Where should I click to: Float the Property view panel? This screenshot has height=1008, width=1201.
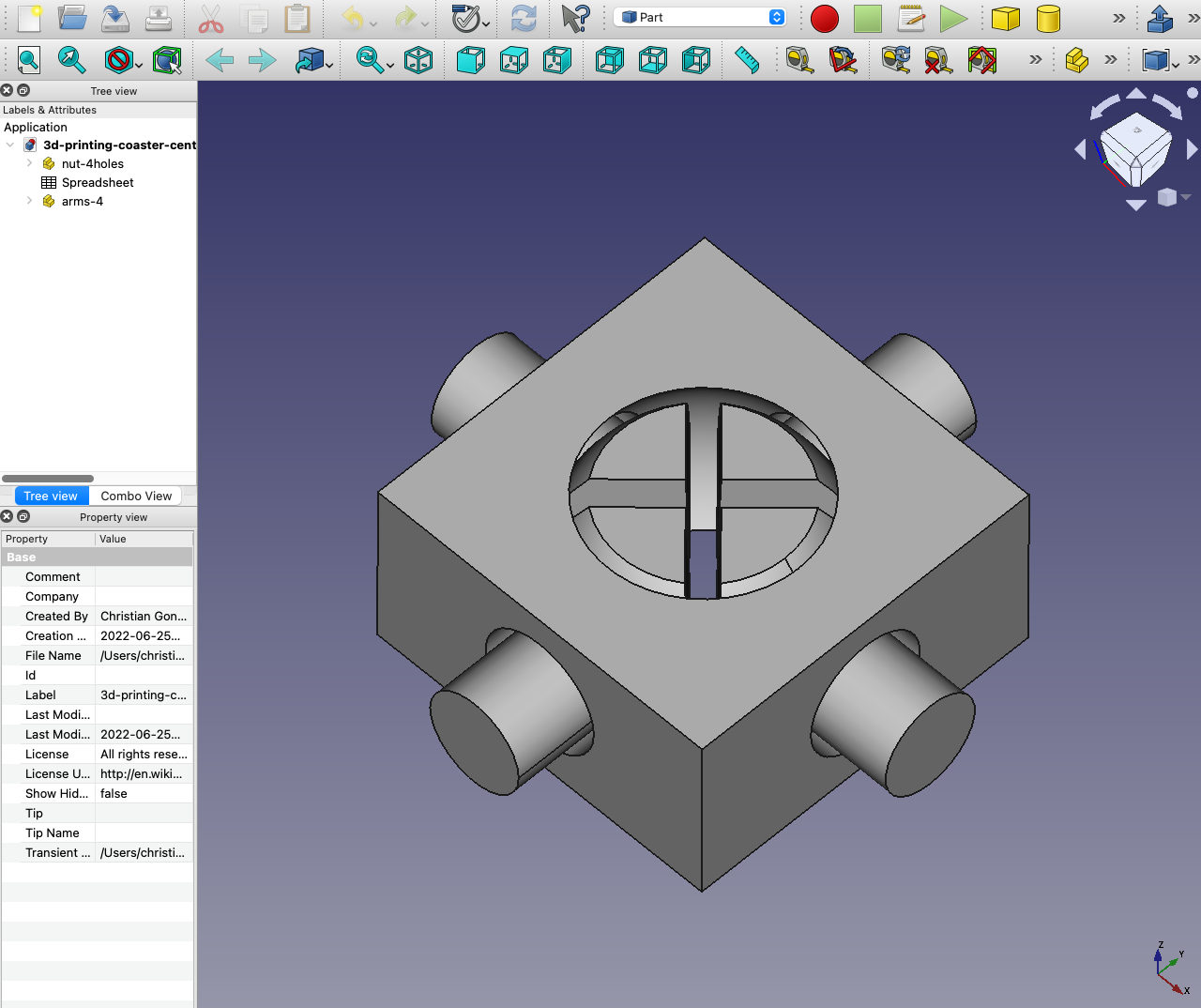coord(23,516)
